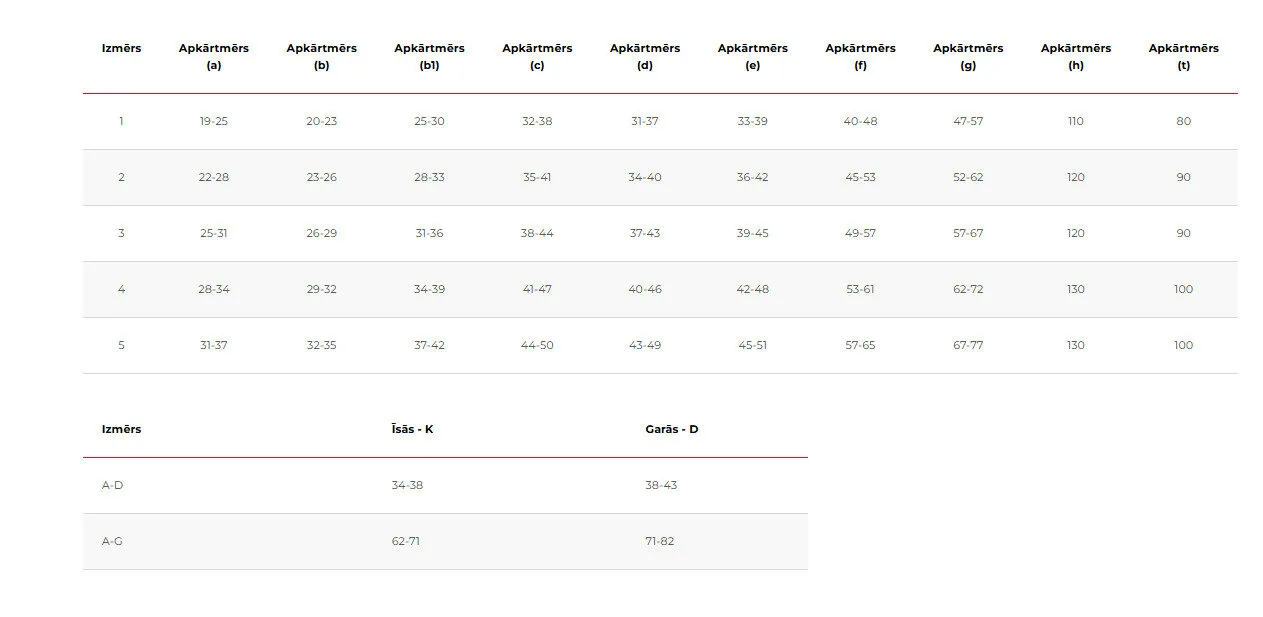Select the 62-71 cell in A-G row

click(x=406, y=541)
